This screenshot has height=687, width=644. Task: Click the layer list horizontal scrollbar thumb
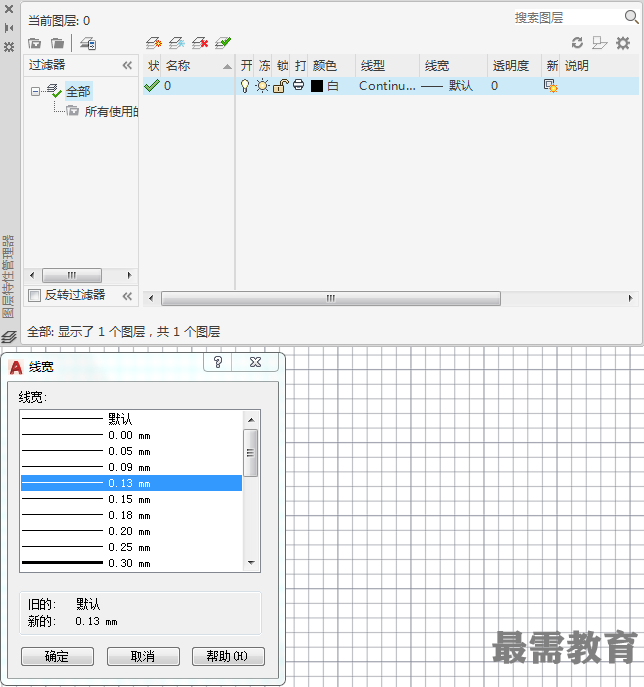pos(331,298)
